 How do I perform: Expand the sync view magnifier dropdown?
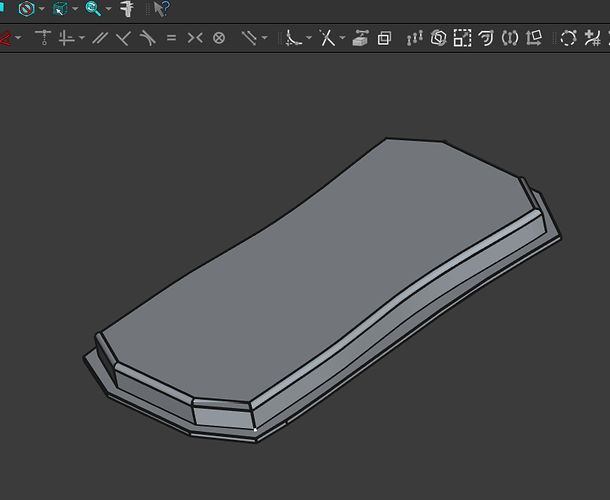[109, 9]
